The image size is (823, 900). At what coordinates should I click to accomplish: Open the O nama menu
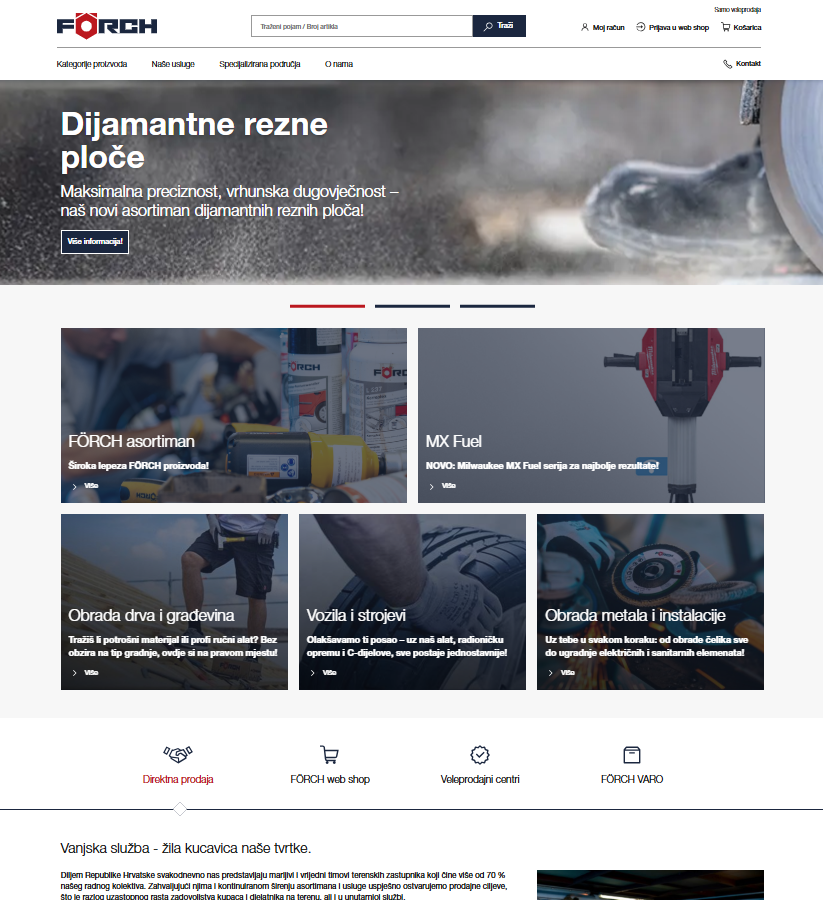point(339,64)
